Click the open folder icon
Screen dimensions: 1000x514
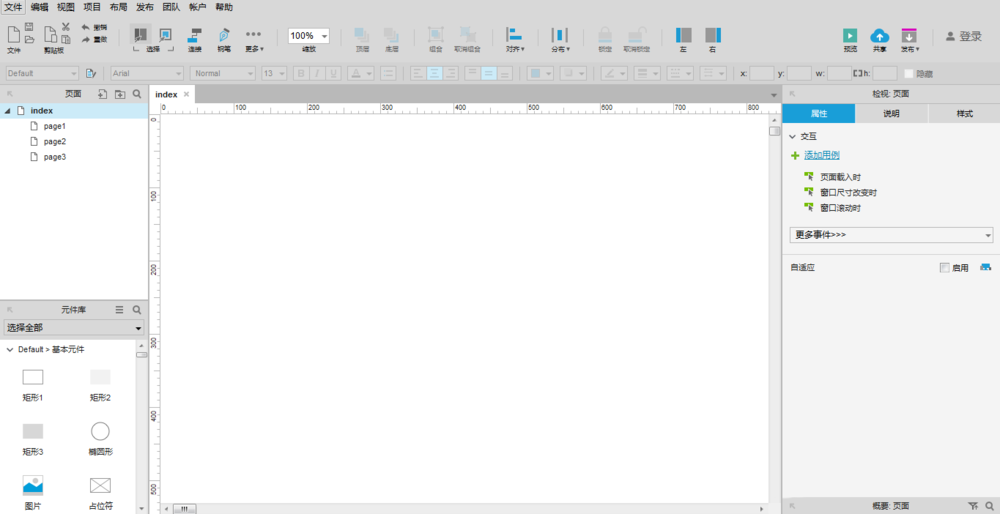click(29, 40)
